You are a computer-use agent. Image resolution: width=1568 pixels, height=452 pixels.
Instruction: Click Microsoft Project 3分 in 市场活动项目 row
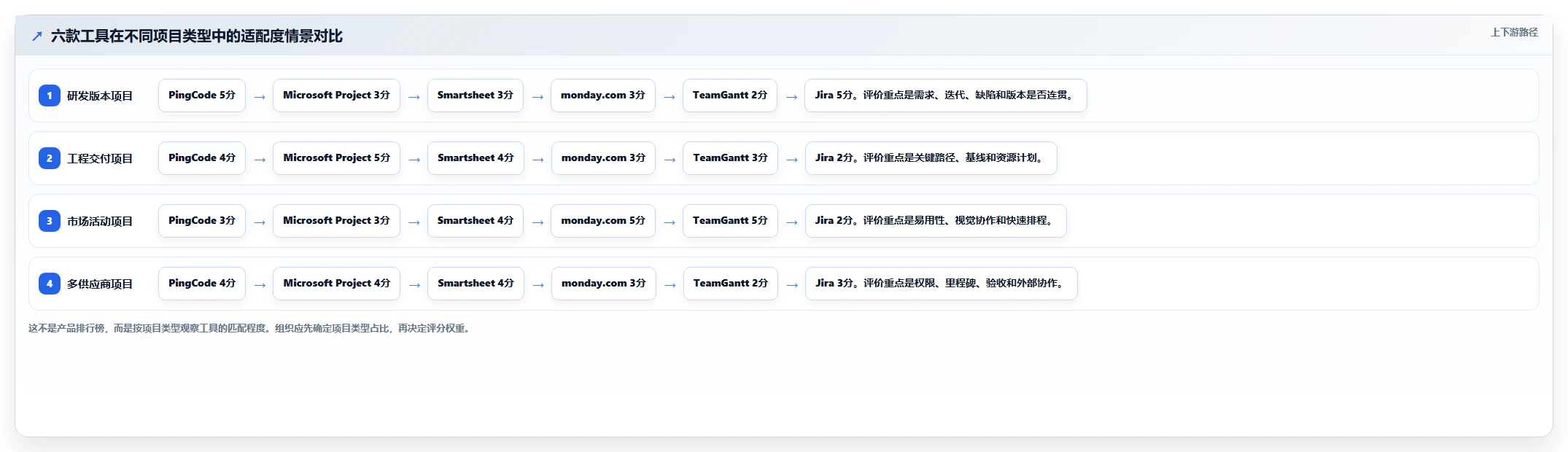click(336, 221)
